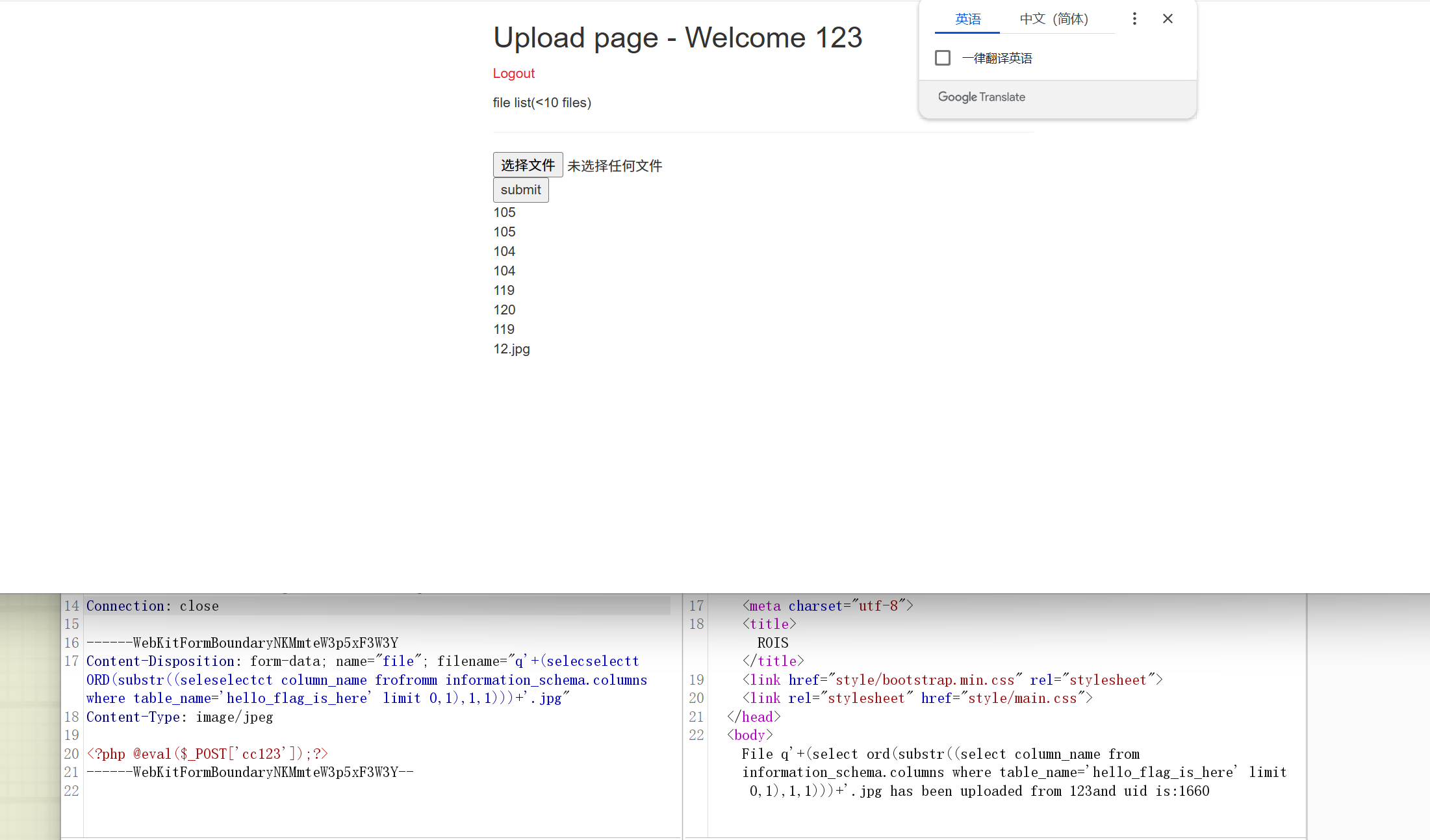1430x840 pixels.
Task: Click the "104" file entry
Action: point(504,251)
